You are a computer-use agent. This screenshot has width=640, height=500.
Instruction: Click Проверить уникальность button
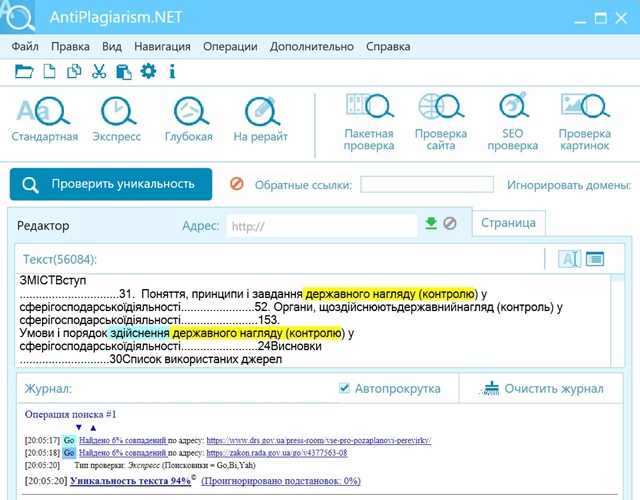tap(111, 184)
